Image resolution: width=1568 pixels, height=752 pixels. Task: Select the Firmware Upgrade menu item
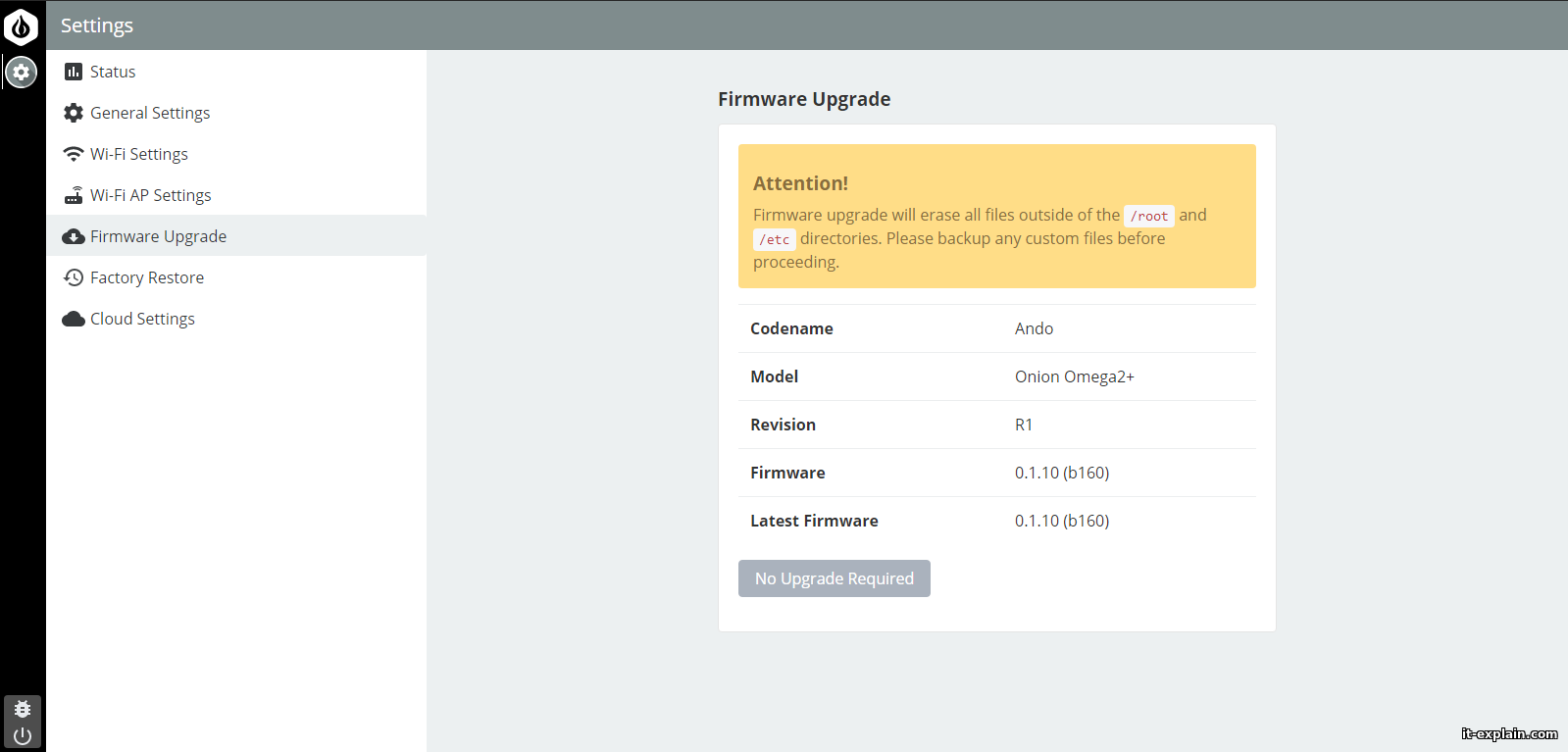tap(158, 236)
